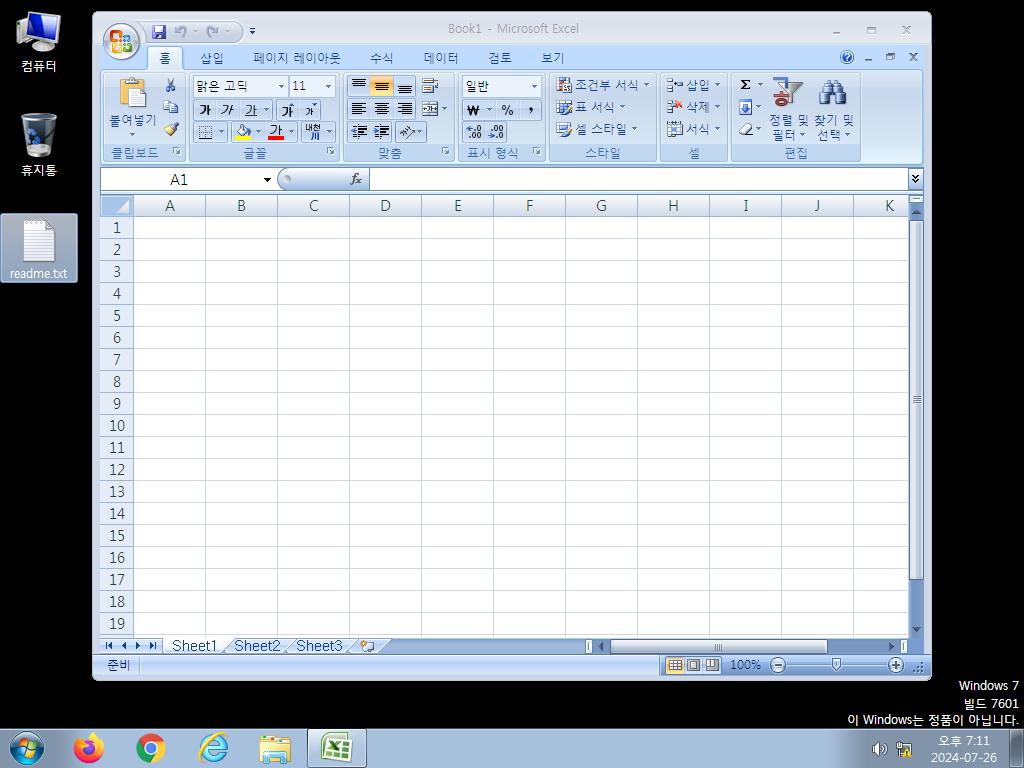Screen dimensions: 1024x768
Task: Apply comma style format
Action: (531, 110)
